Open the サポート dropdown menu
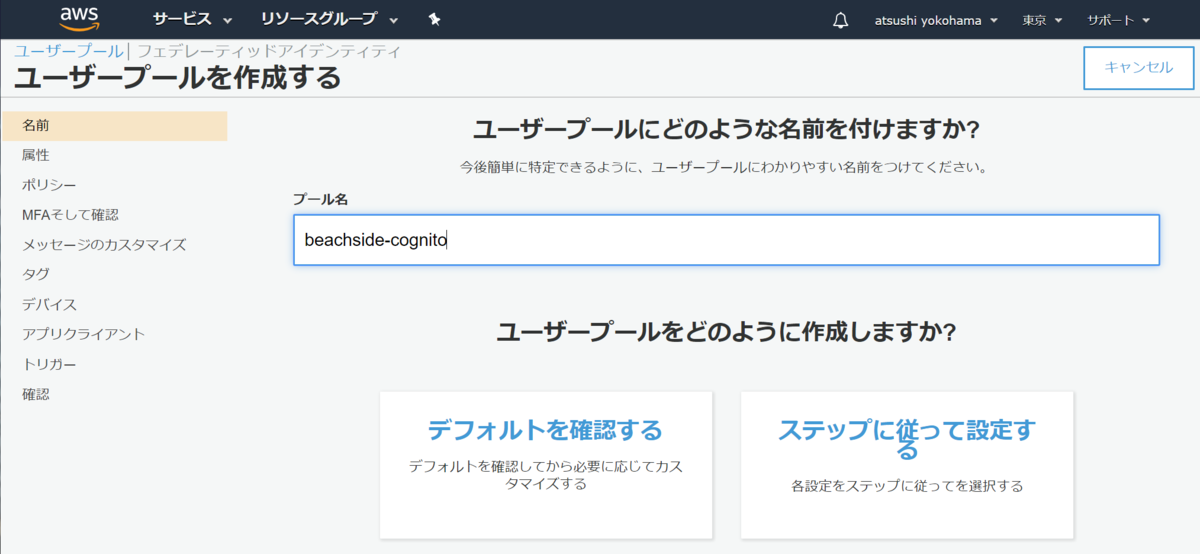Viewport: 1200px width, 554px height. coord(1119,20)
